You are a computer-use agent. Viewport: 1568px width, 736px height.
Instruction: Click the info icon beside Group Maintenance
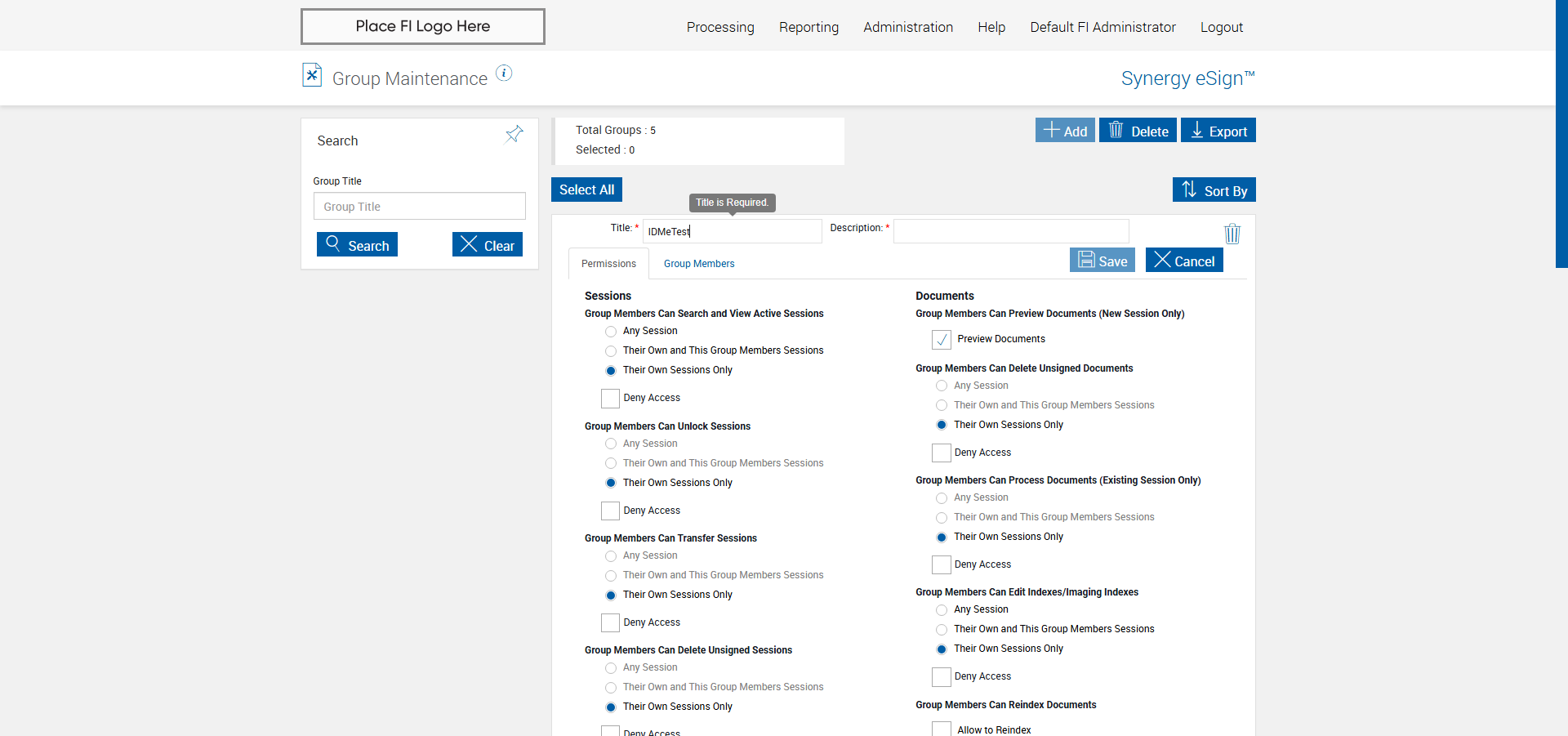(504, 74)
